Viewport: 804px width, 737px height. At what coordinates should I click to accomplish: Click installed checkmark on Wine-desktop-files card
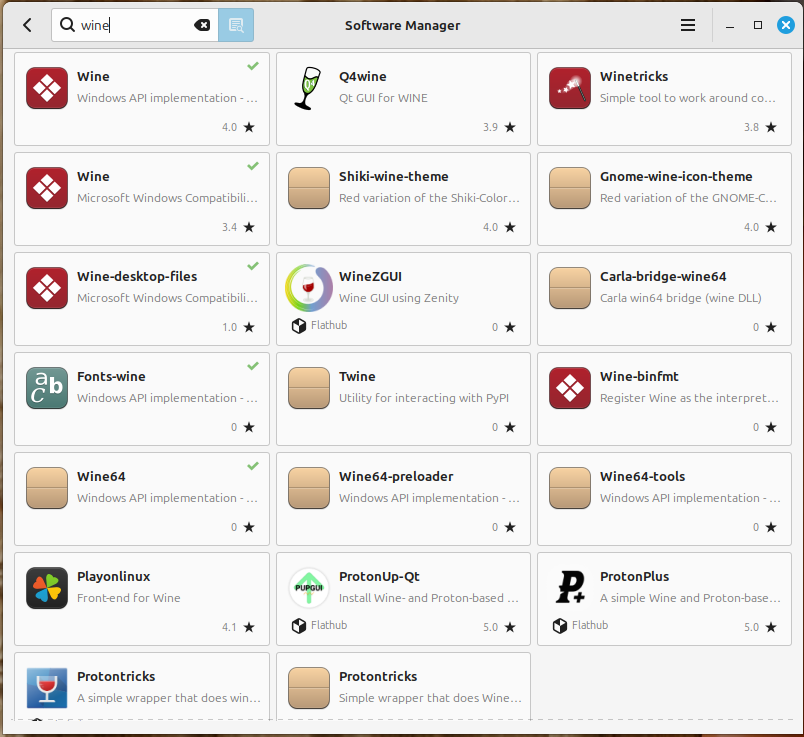pos(253,266)
